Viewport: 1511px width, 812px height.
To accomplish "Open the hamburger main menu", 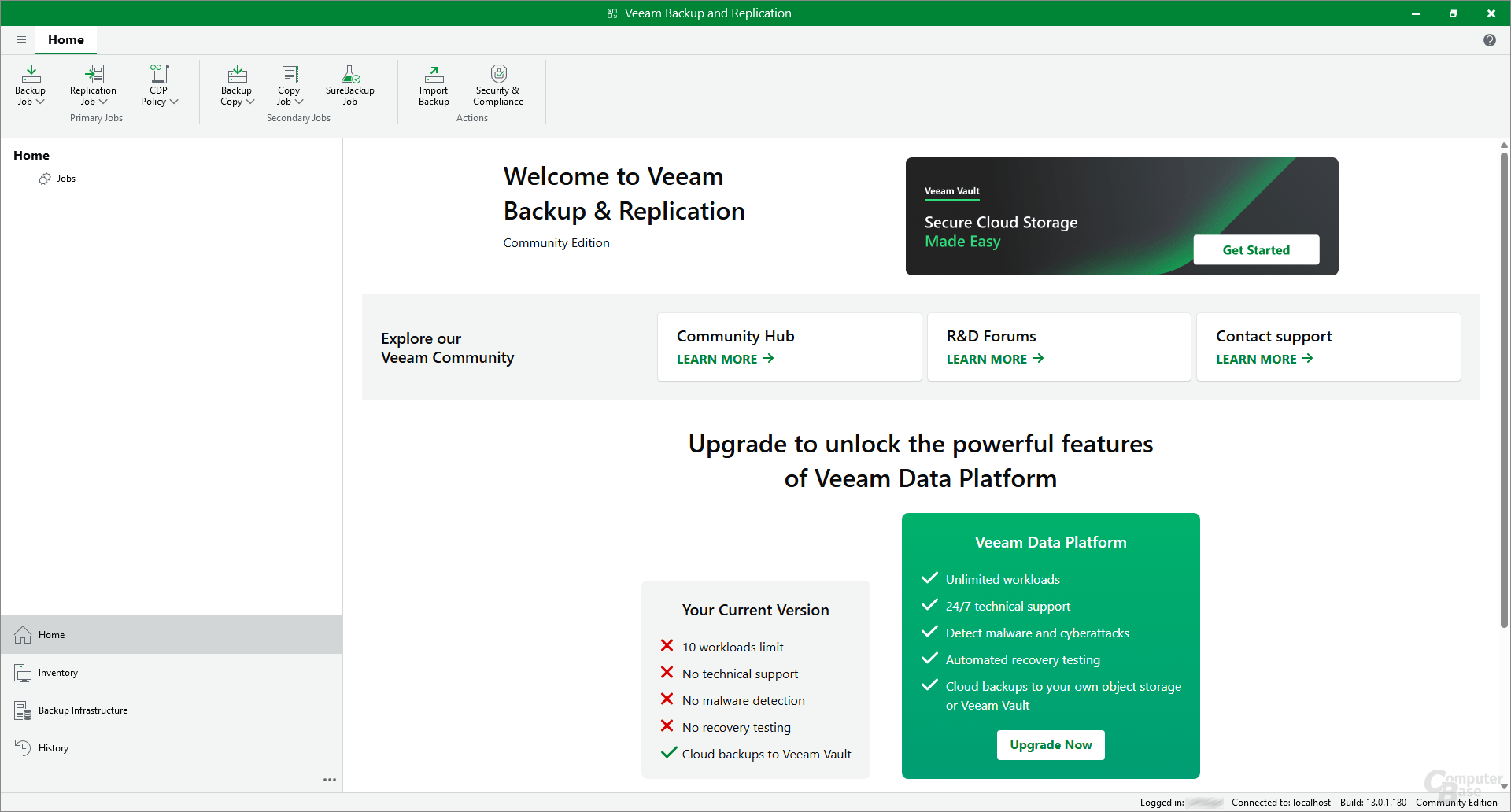I will coord(21,40).
